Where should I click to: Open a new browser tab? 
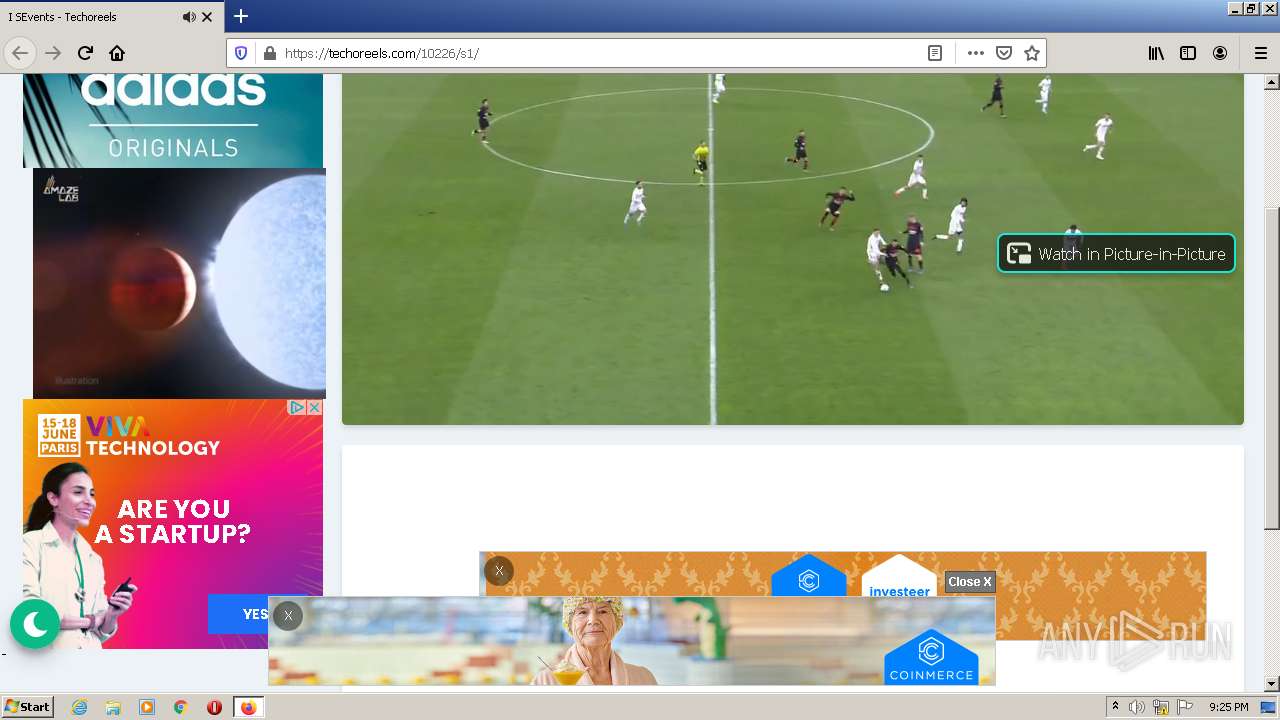(241, 16)
